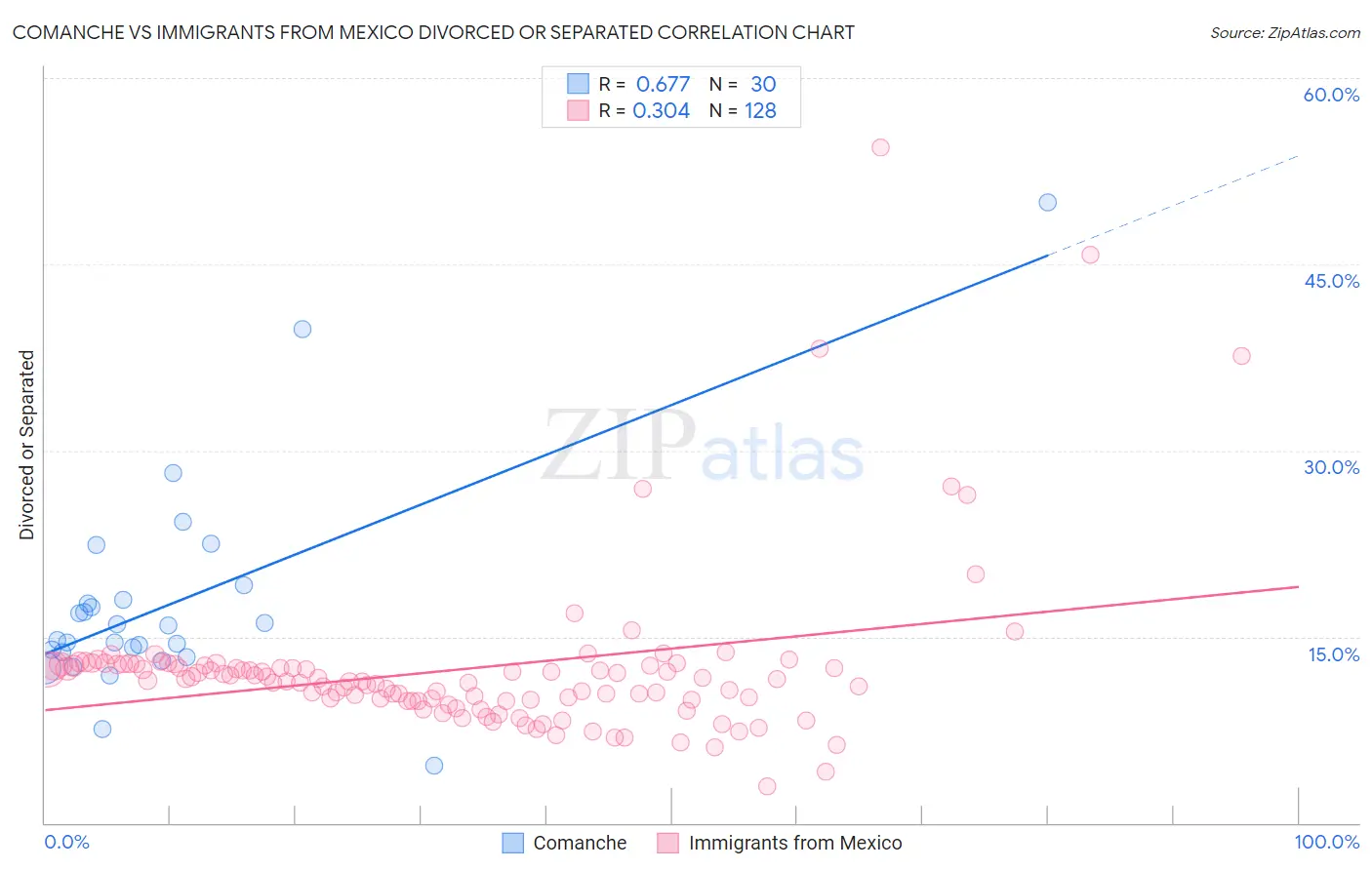Select the Immigrants from Mexico legend label
The width and height of the screenshot is (1372, 870).
[795, 843]
